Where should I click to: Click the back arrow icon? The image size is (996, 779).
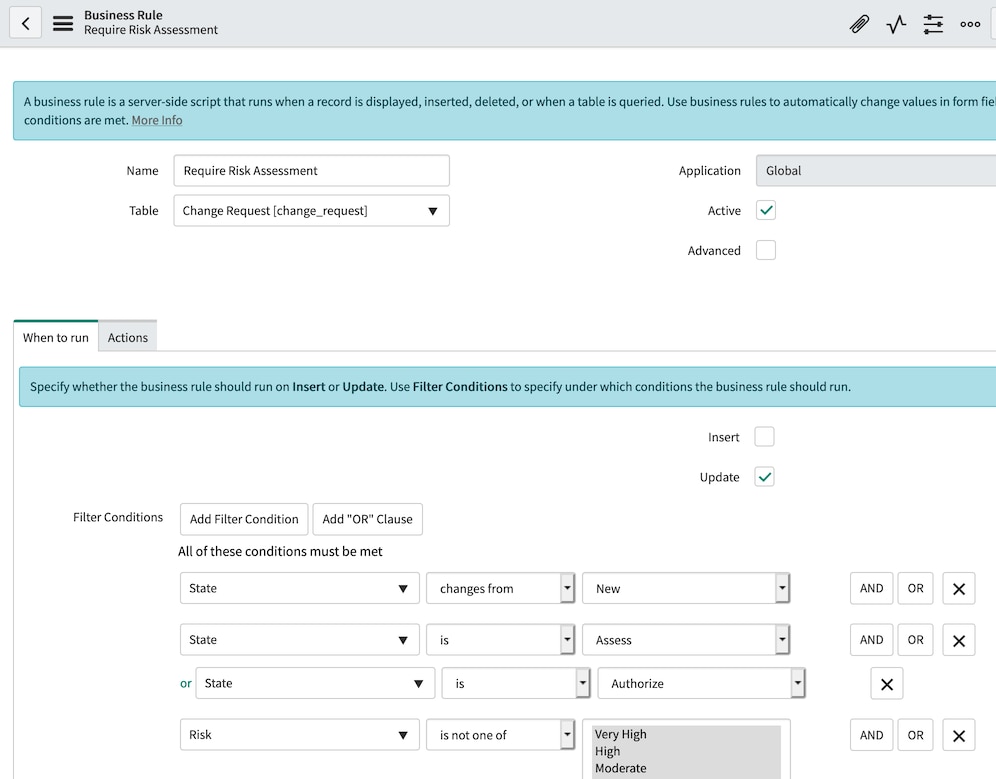coord(25,22)
